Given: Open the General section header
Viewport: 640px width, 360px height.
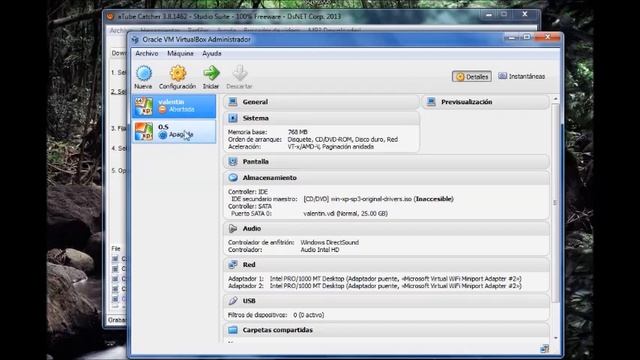Looking at the screenshot, I should (x=321, y=102).
